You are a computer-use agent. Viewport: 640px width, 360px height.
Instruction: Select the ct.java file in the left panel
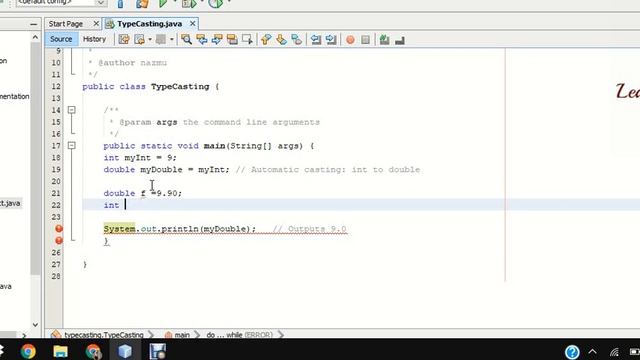click(10, 203)
